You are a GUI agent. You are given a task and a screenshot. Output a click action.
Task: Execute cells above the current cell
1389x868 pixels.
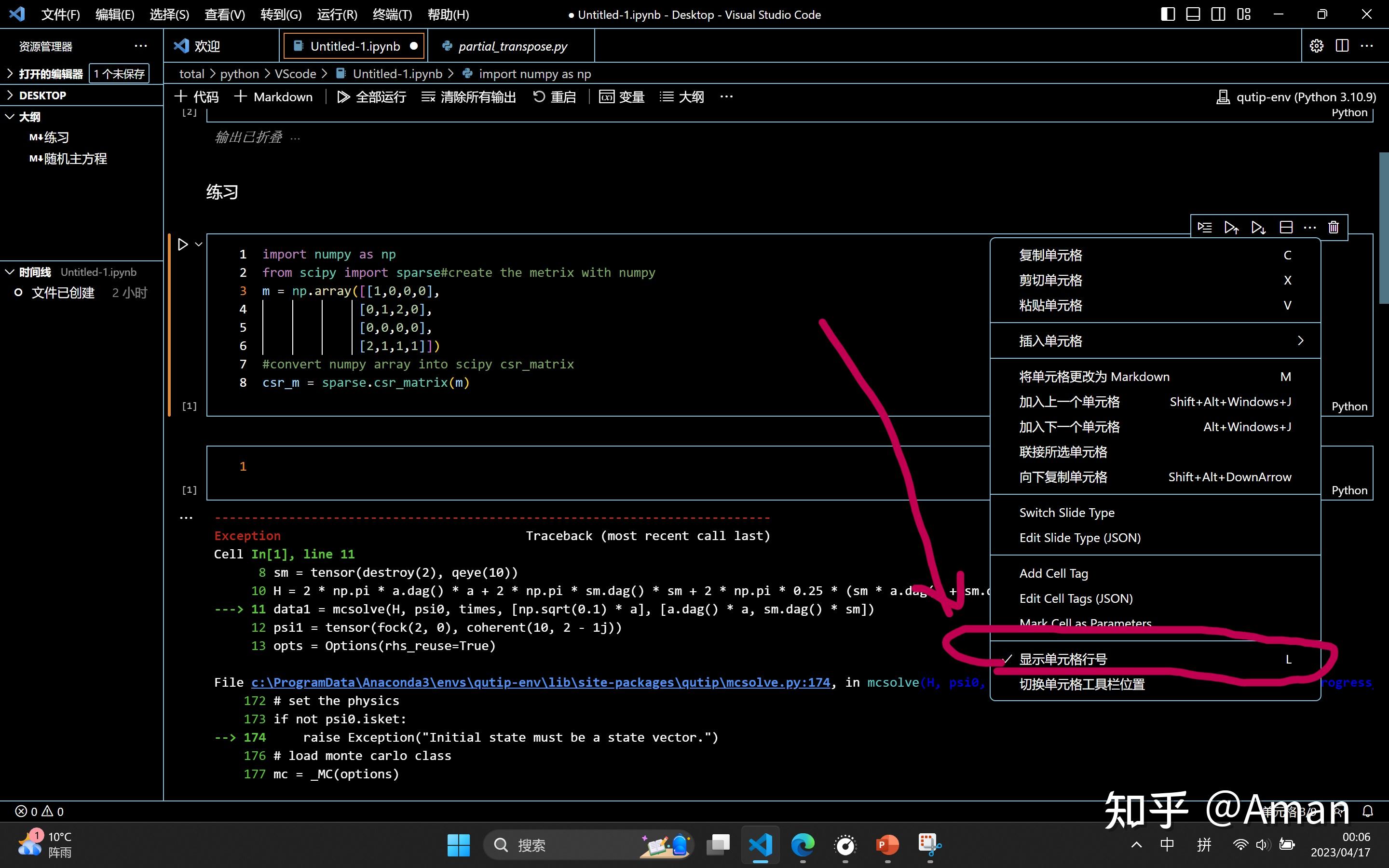1231,227
